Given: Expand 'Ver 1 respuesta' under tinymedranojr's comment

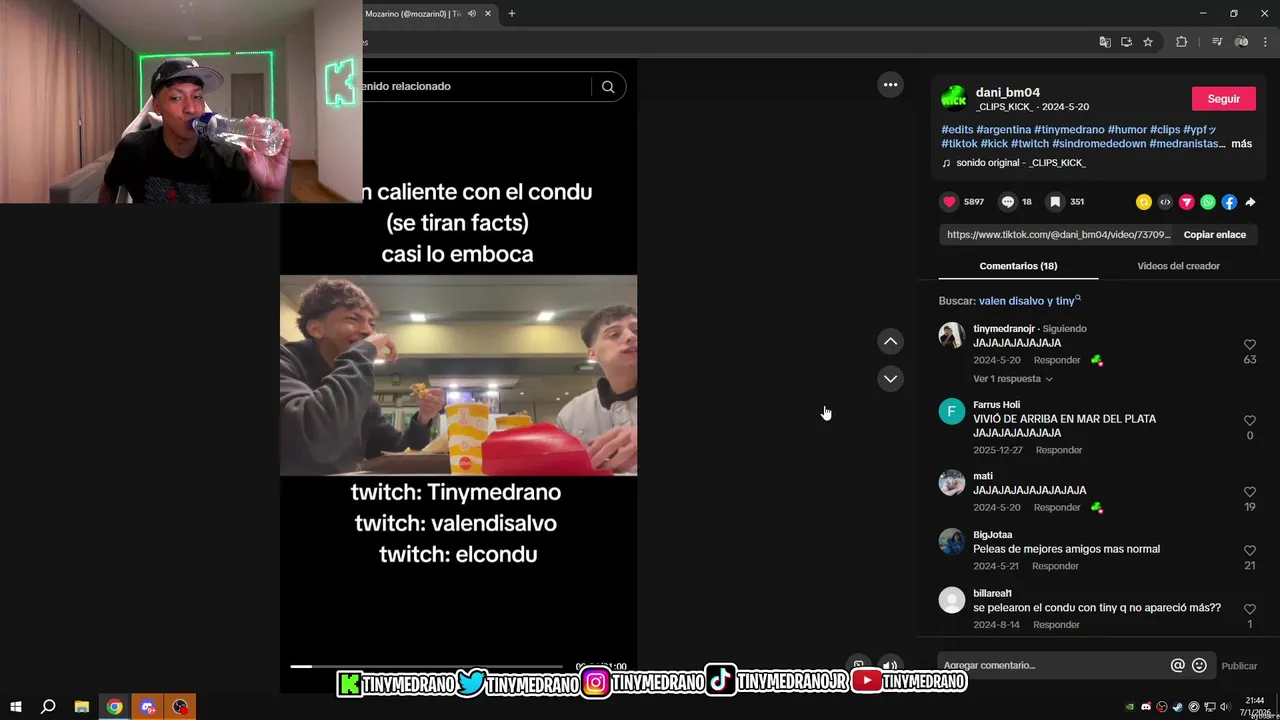Looking at the screenshot, I should pyautogui.click(x=1013, y=379).
